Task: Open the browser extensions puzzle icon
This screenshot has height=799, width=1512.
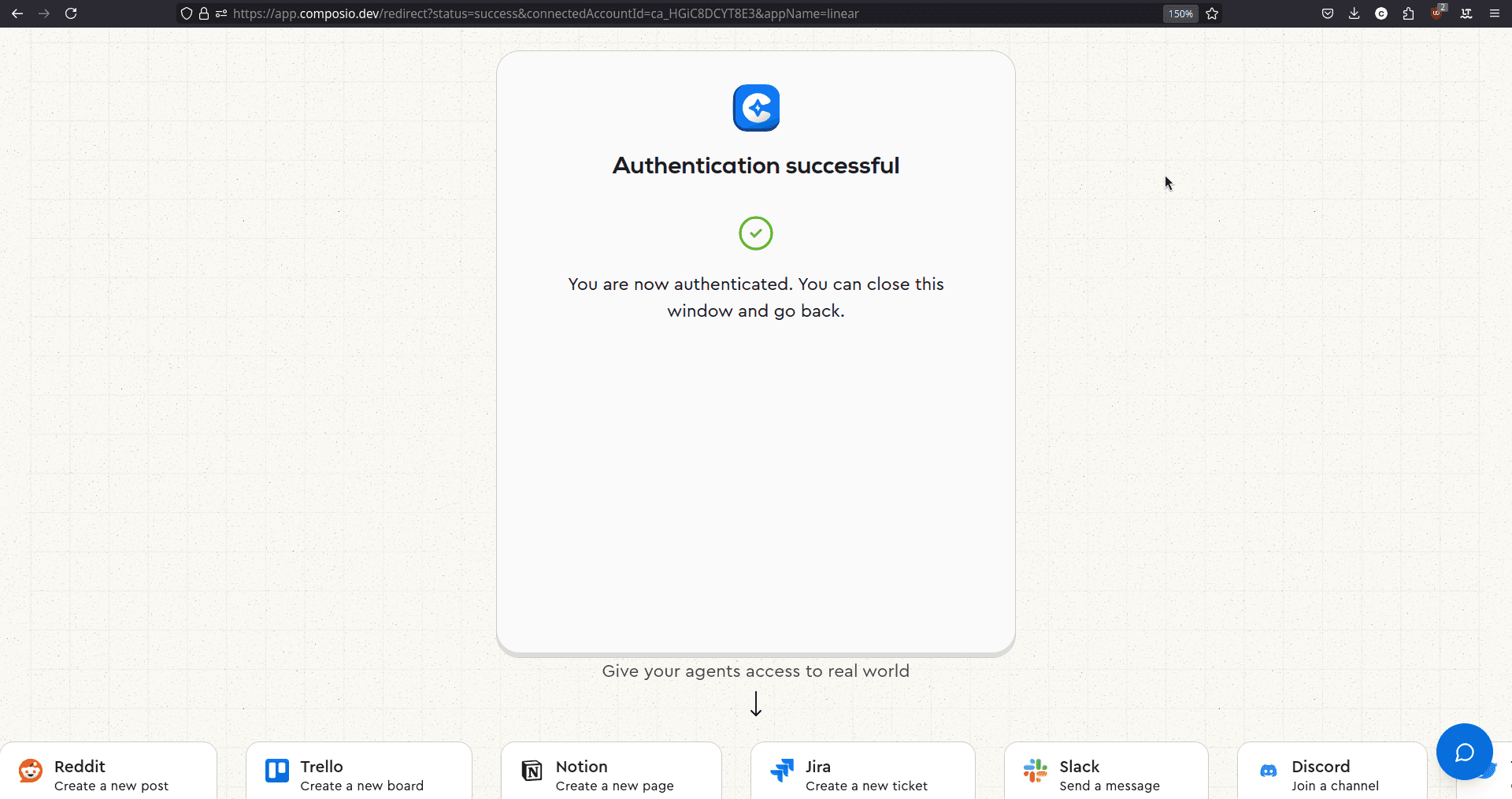Action: click(1409, 13)
